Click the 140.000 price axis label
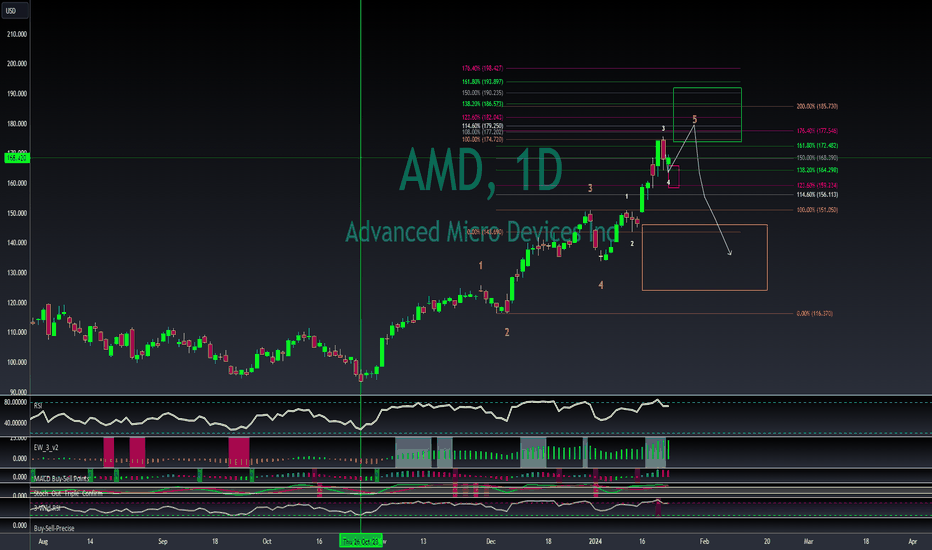 tap(17, 243)
